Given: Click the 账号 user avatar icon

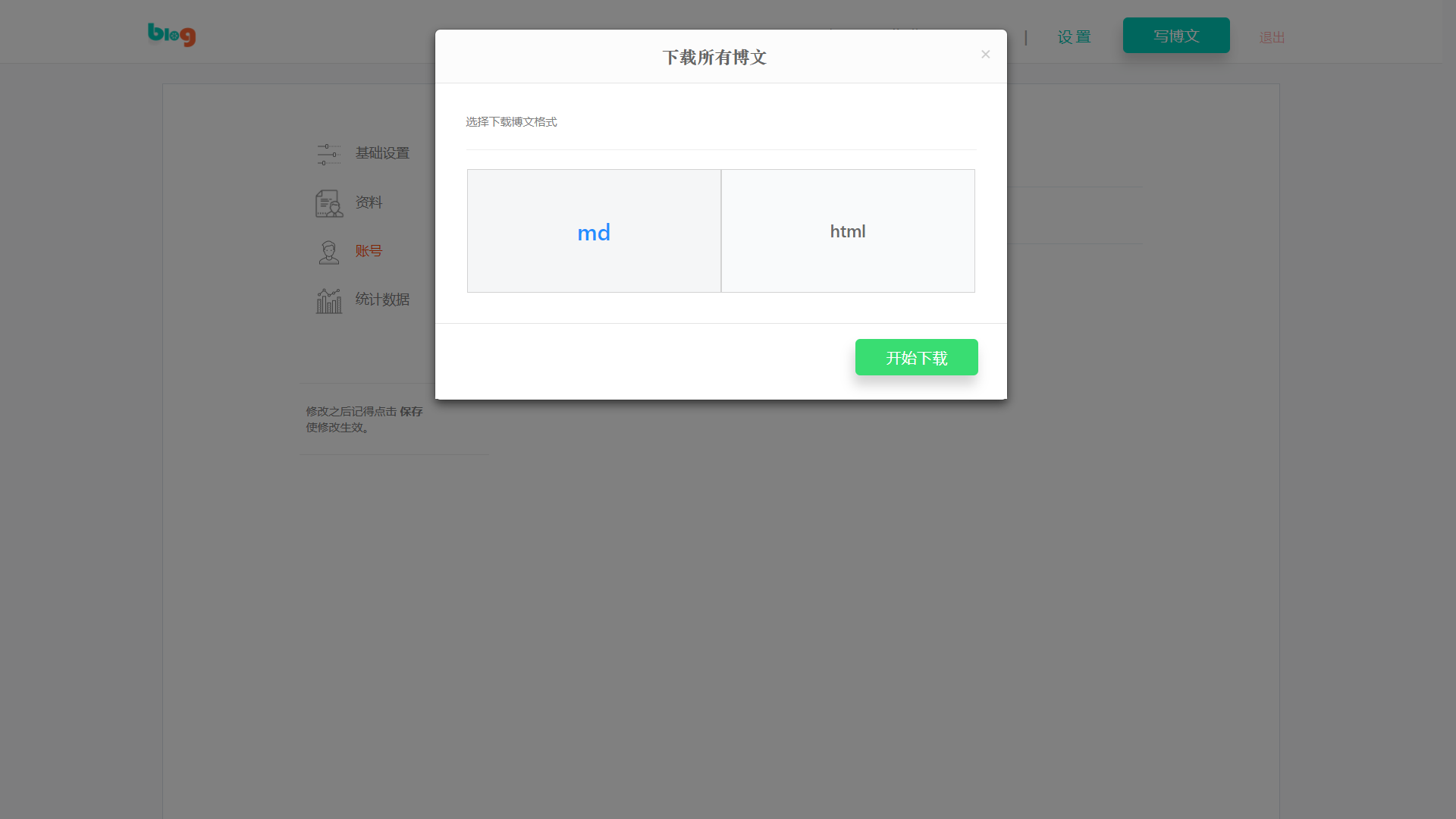Looking at the screenshot, I should (x=328, y=252).
